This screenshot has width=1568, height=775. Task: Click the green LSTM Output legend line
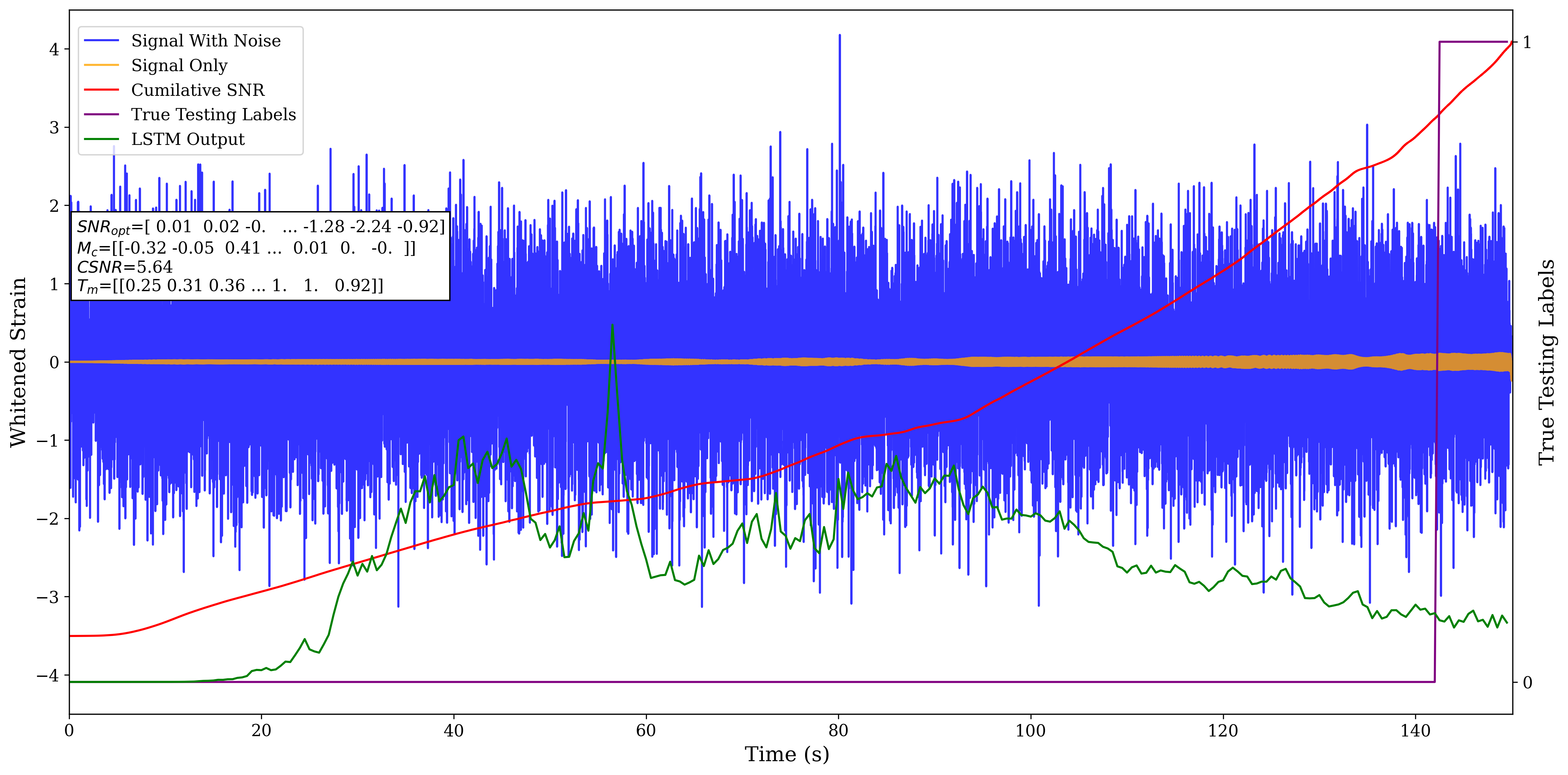pyautogui.click(x=101, y=139)
